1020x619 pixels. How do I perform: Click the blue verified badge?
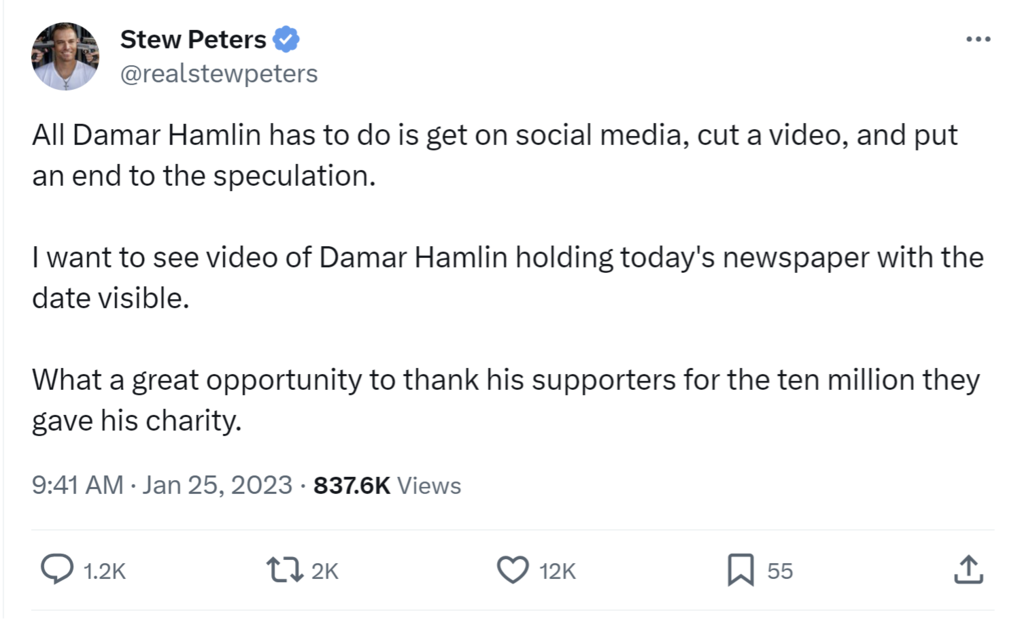click(286, 40)
